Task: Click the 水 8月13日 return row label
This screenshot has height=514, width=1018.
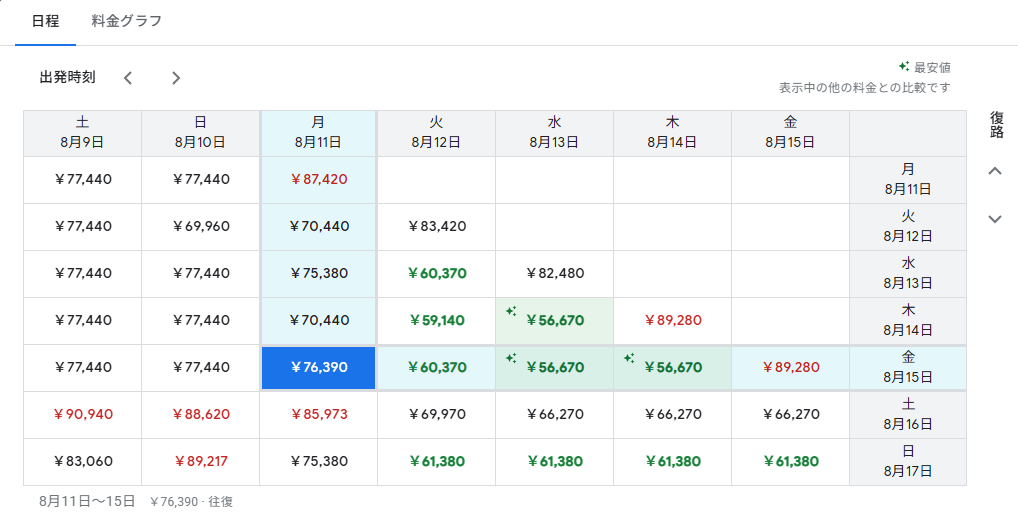Action: coord(908,273)
